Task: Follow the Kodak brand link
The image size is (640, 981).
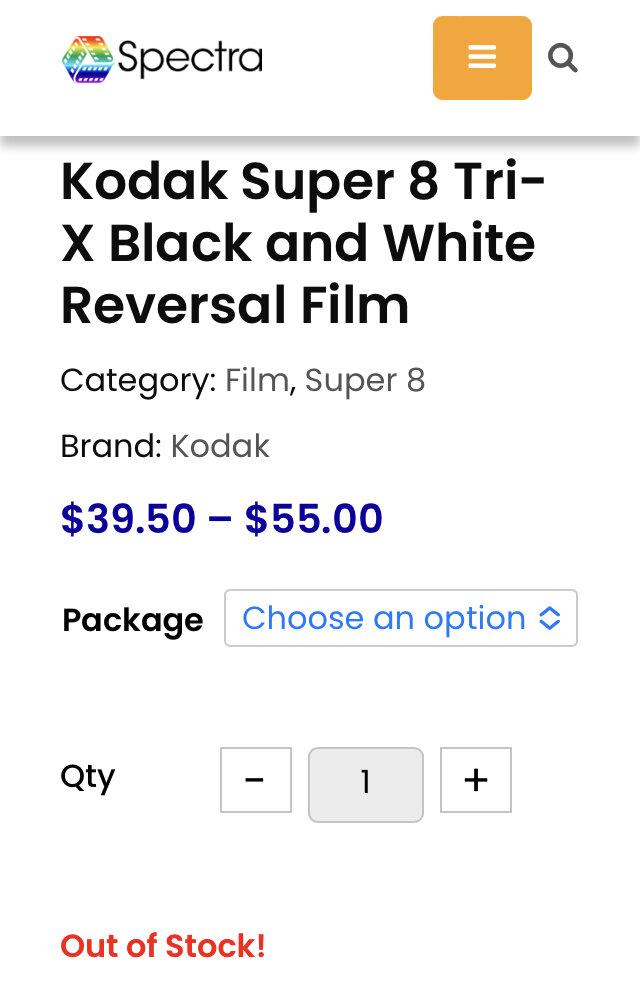Action: 220,446
